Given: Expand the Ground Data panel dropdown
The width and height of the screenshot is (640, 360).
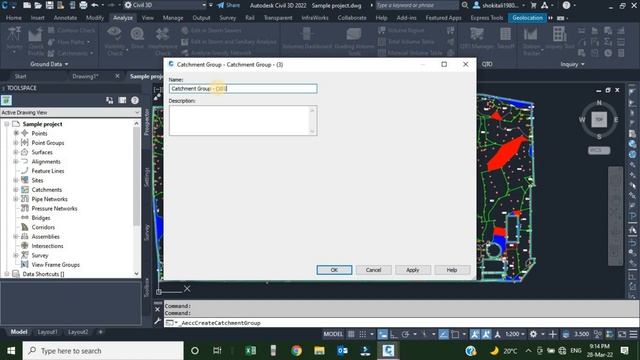Looking at the screenshot, I should 49,64.
